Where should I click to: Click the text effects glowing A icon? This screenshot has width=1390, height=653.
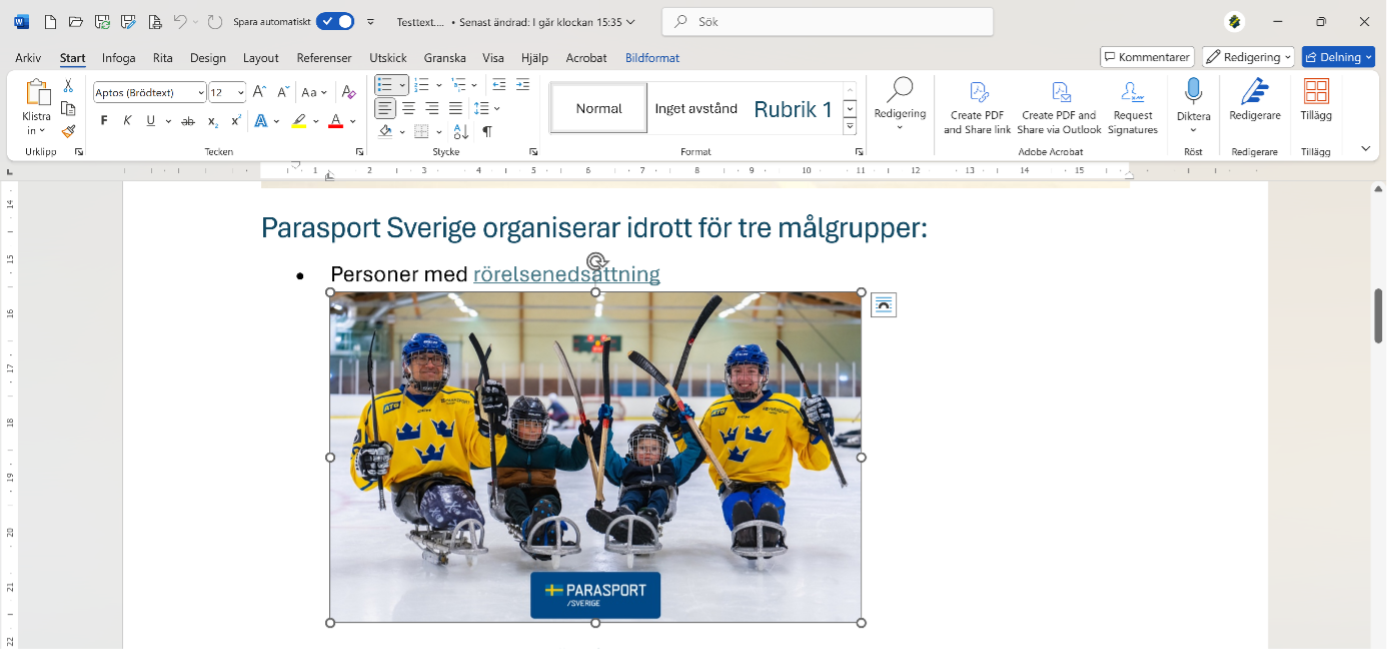(261, 121)
